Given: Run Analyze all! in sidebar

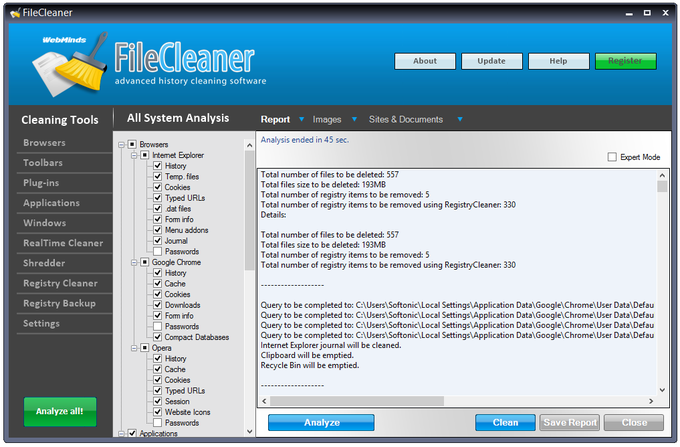Looking at the screenshot, I should [x=60, y=411].
